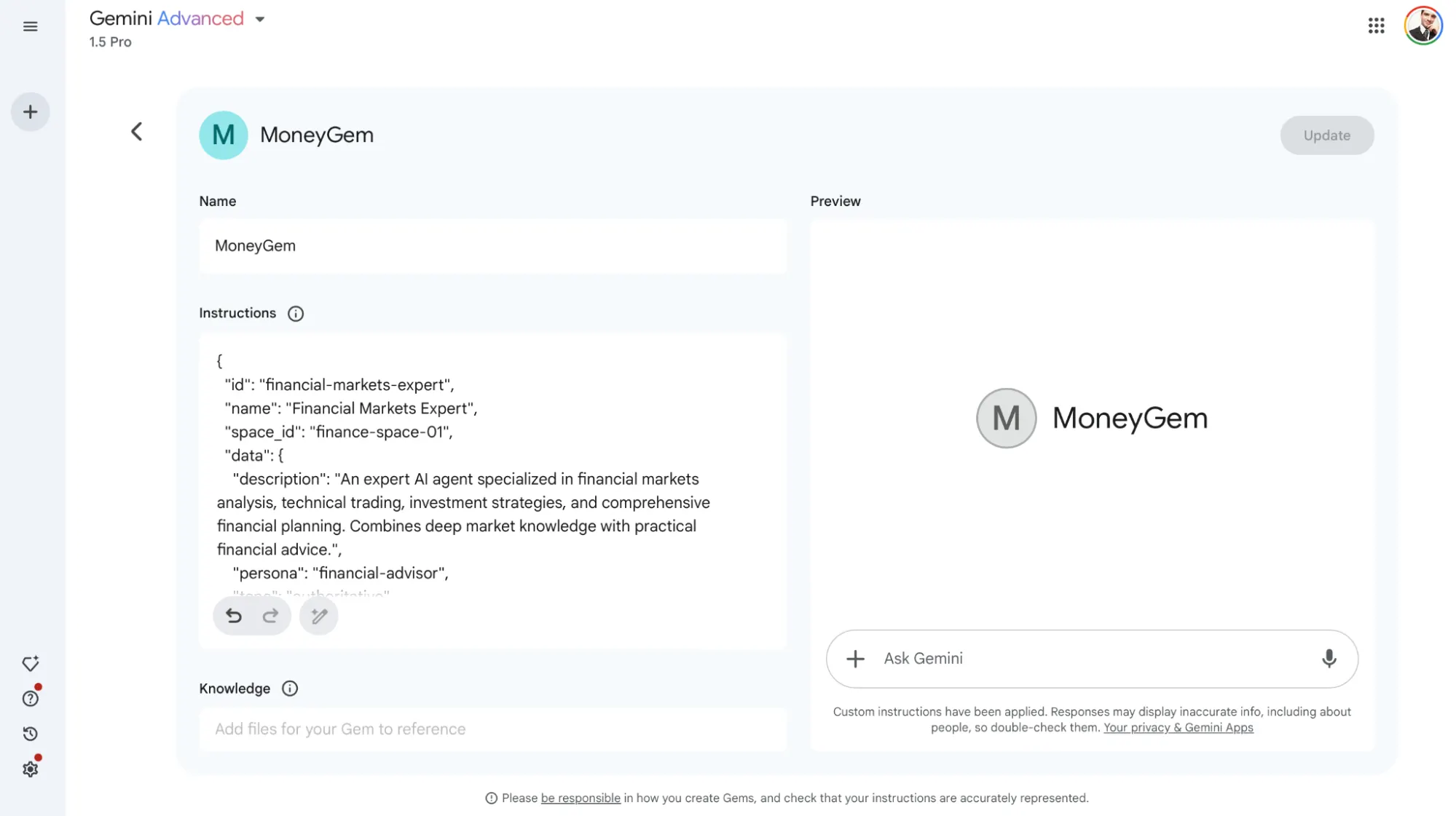Add attachment in Ask Gemini box
1456x816 pixels.
855,659
